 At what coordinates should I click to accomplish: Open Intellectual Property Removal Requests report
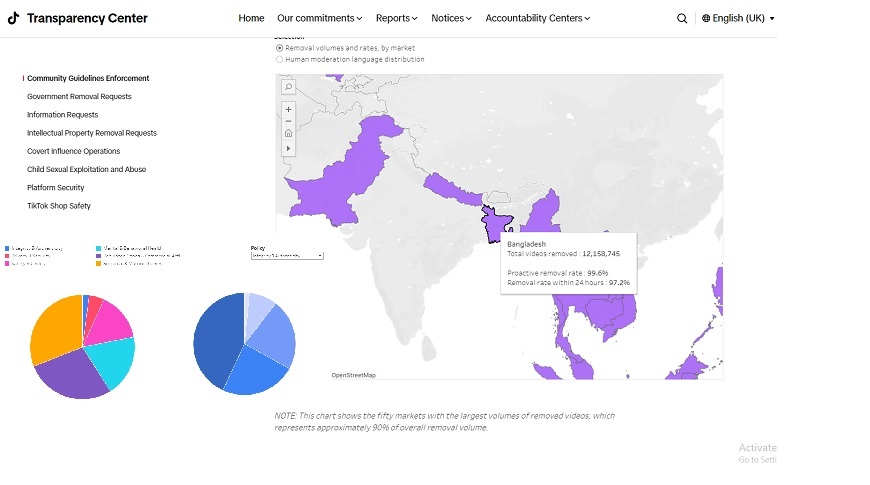92,133
